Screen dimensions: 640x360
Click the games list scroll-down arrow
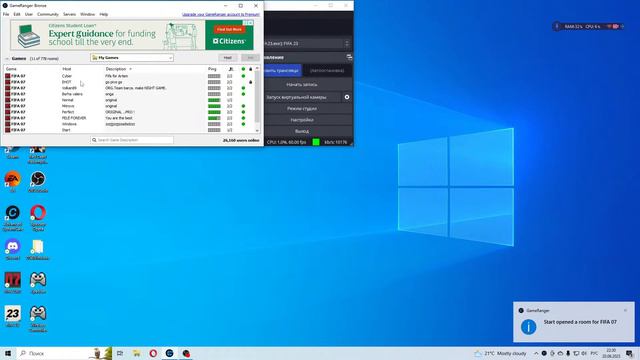point(257,130)
